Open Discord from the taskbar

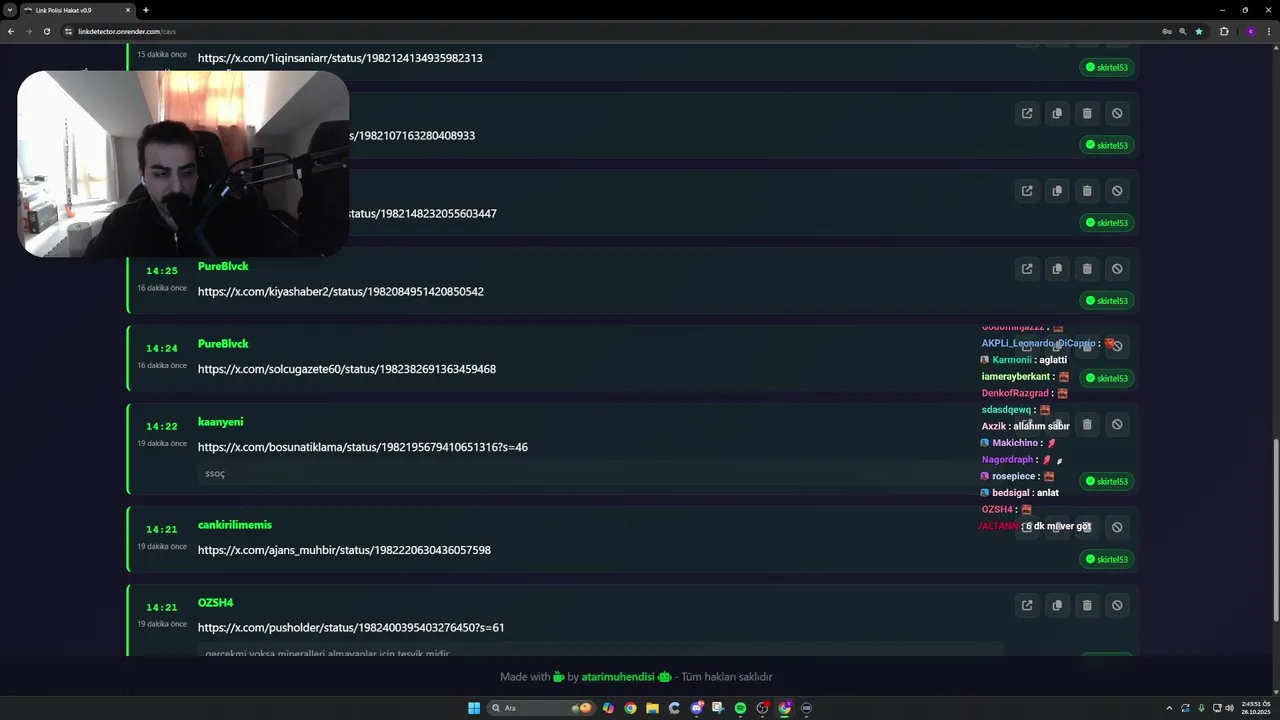(697, 708)
